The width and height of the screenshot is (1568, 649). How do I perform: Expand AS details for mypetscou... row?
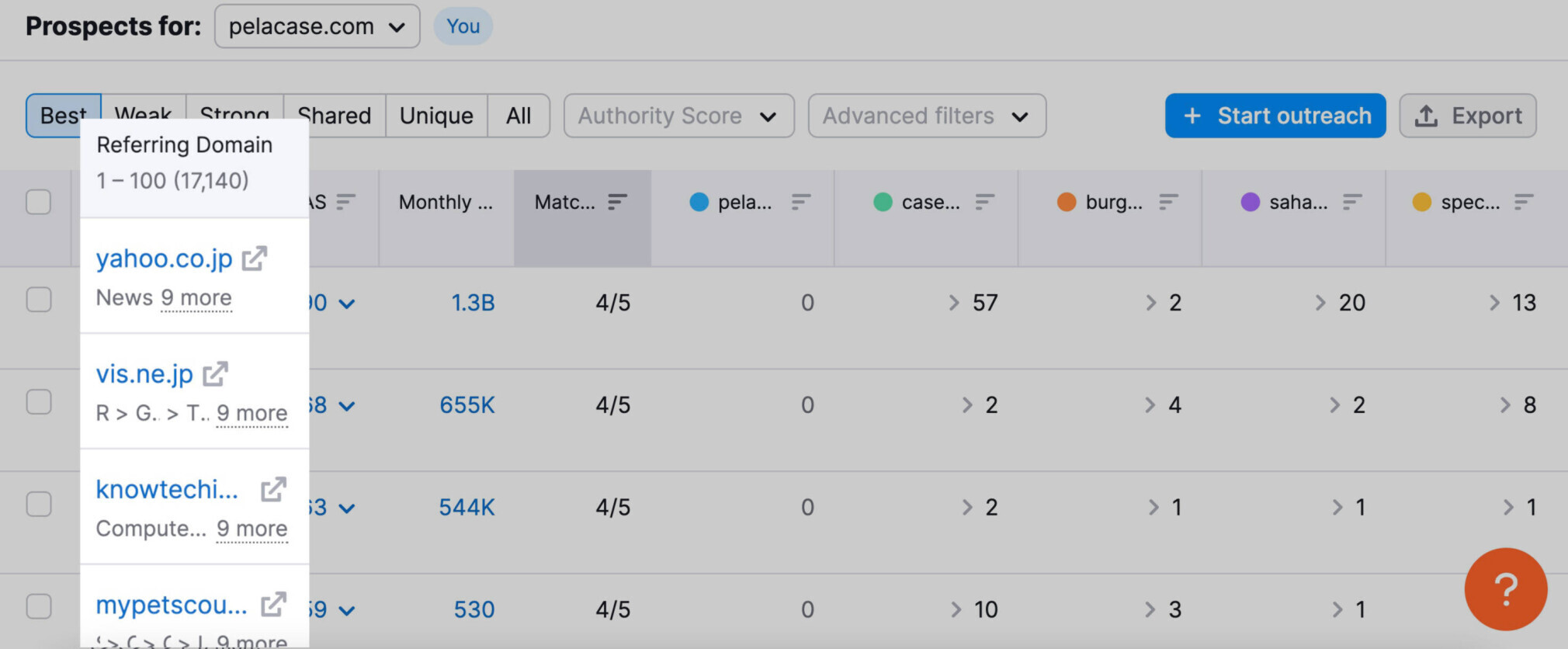pos(347,611)
